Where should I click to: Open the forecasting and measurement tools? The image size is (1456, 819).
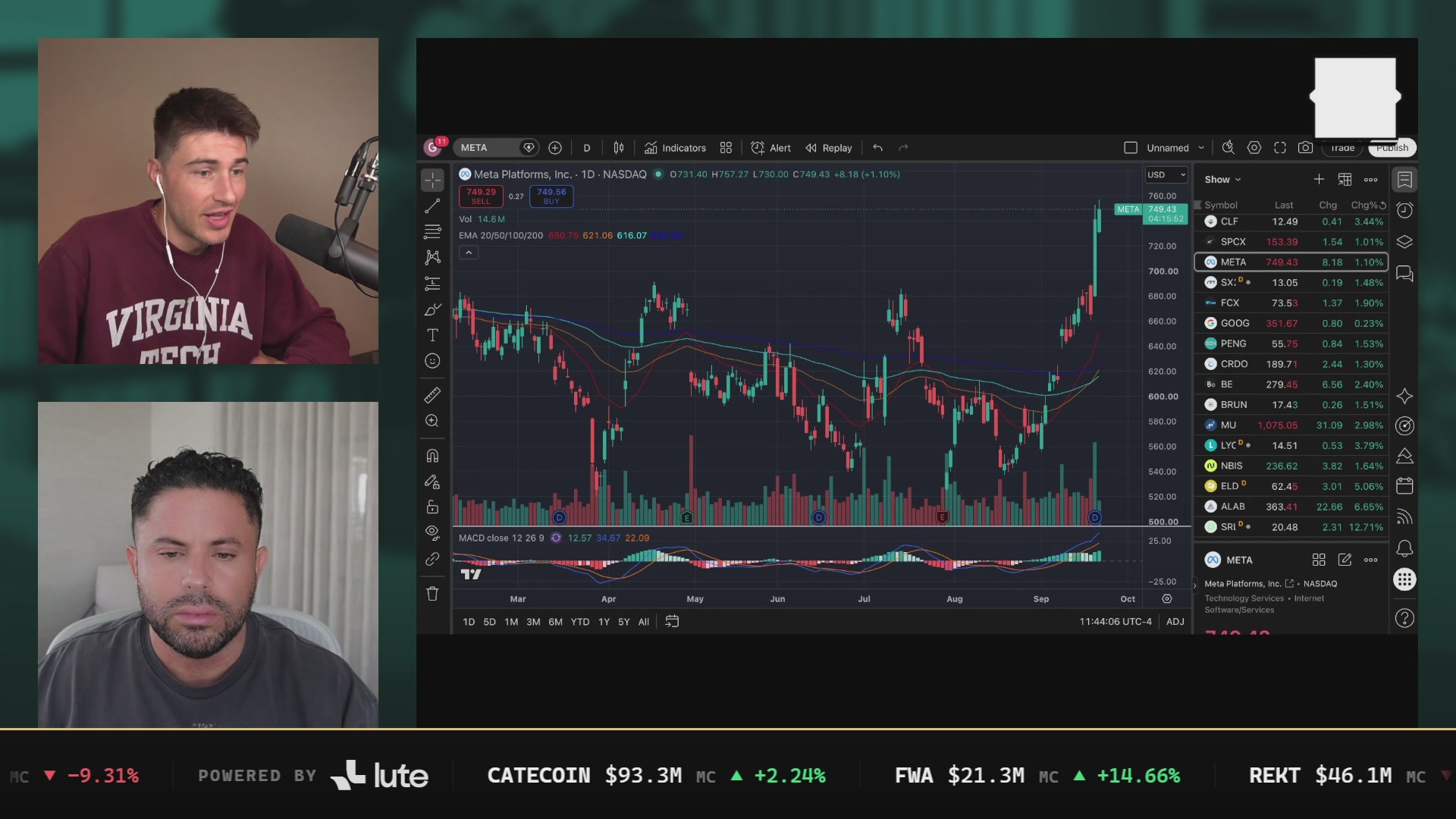pyautogui.click(x=432, y=284)
